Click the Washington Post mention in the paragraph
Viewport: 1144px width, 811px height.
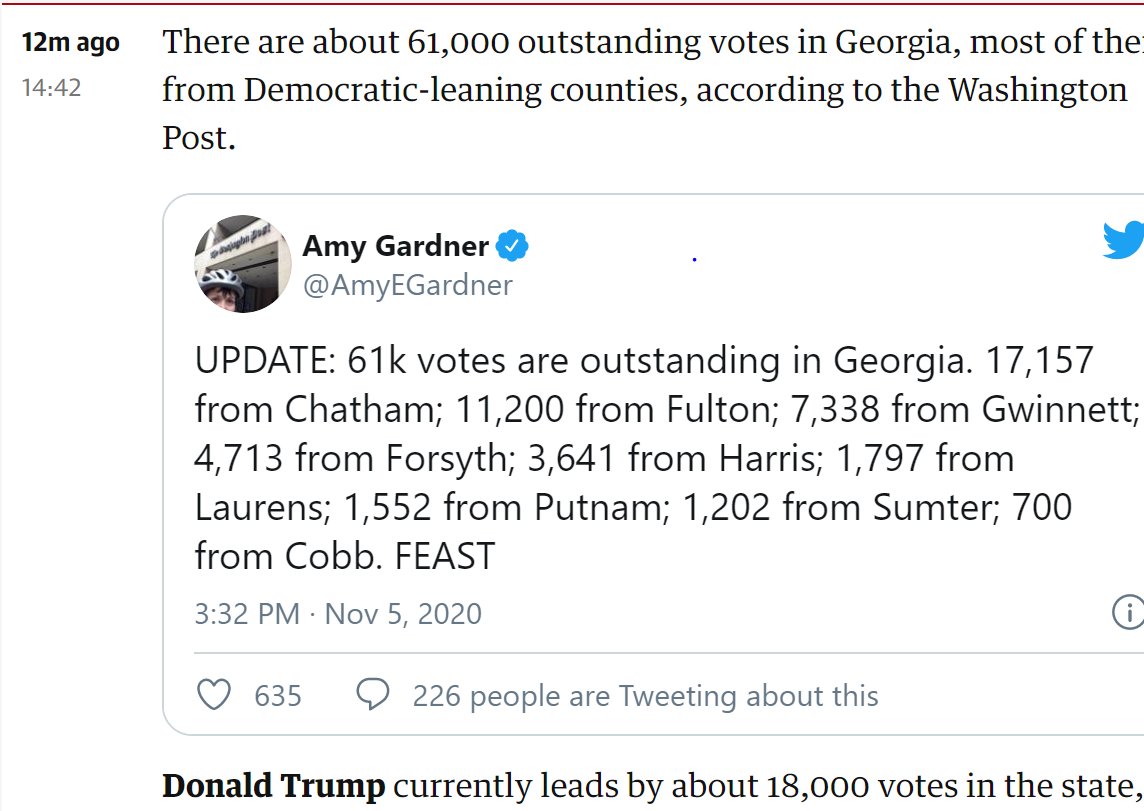tap(1037, 90)
